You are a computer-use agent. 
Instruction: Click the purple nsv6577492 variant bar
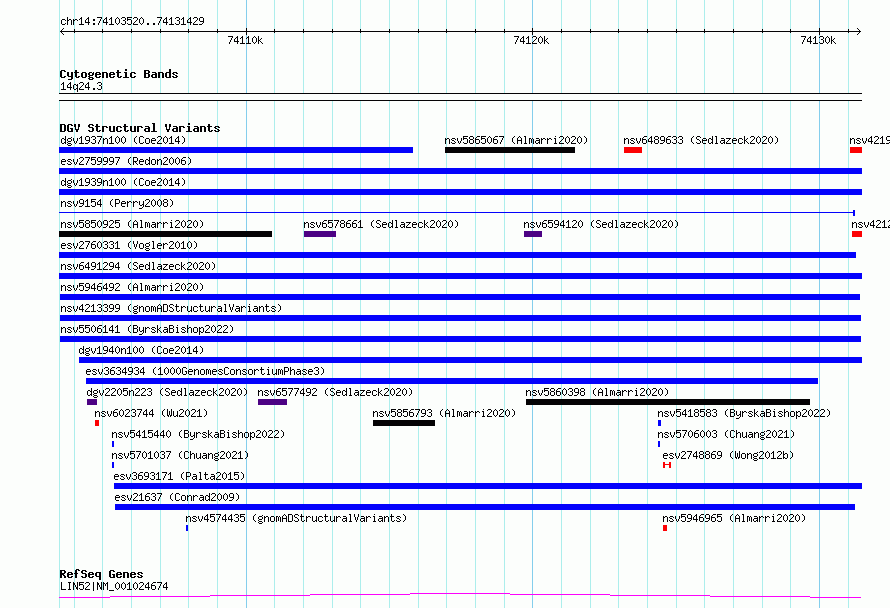(272, 402)
